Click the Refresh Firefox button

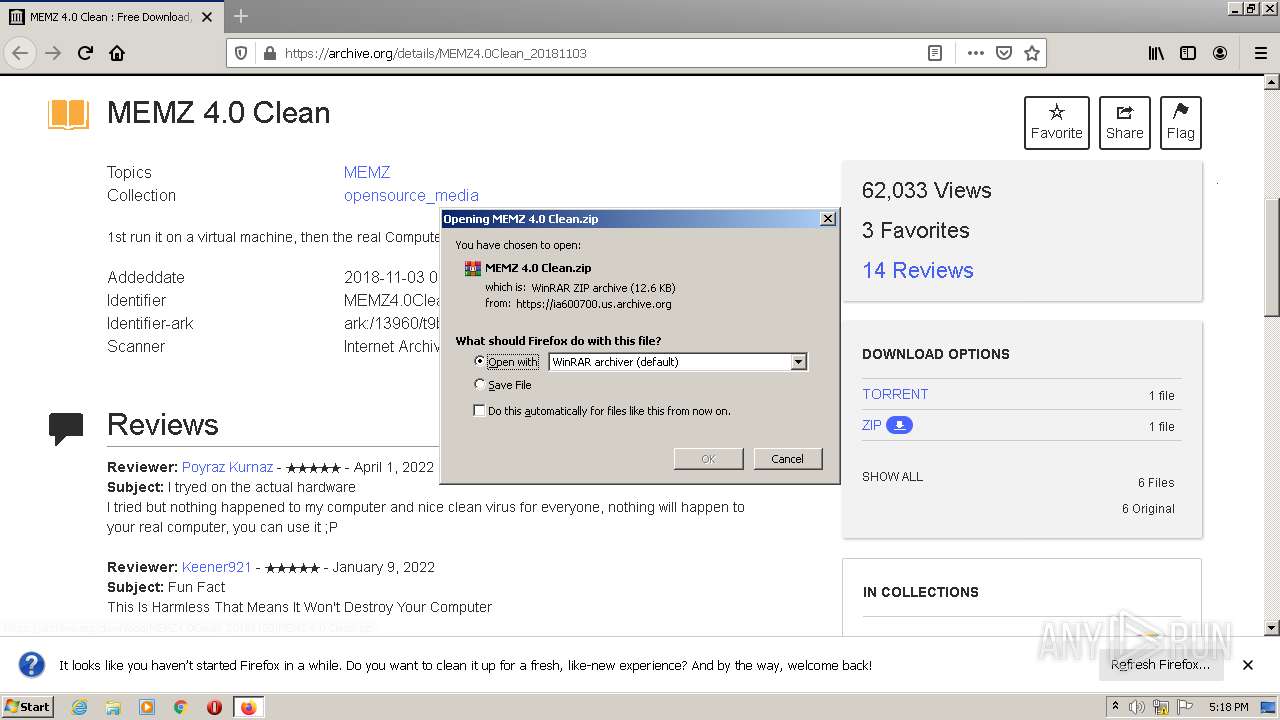point(1160,665)
